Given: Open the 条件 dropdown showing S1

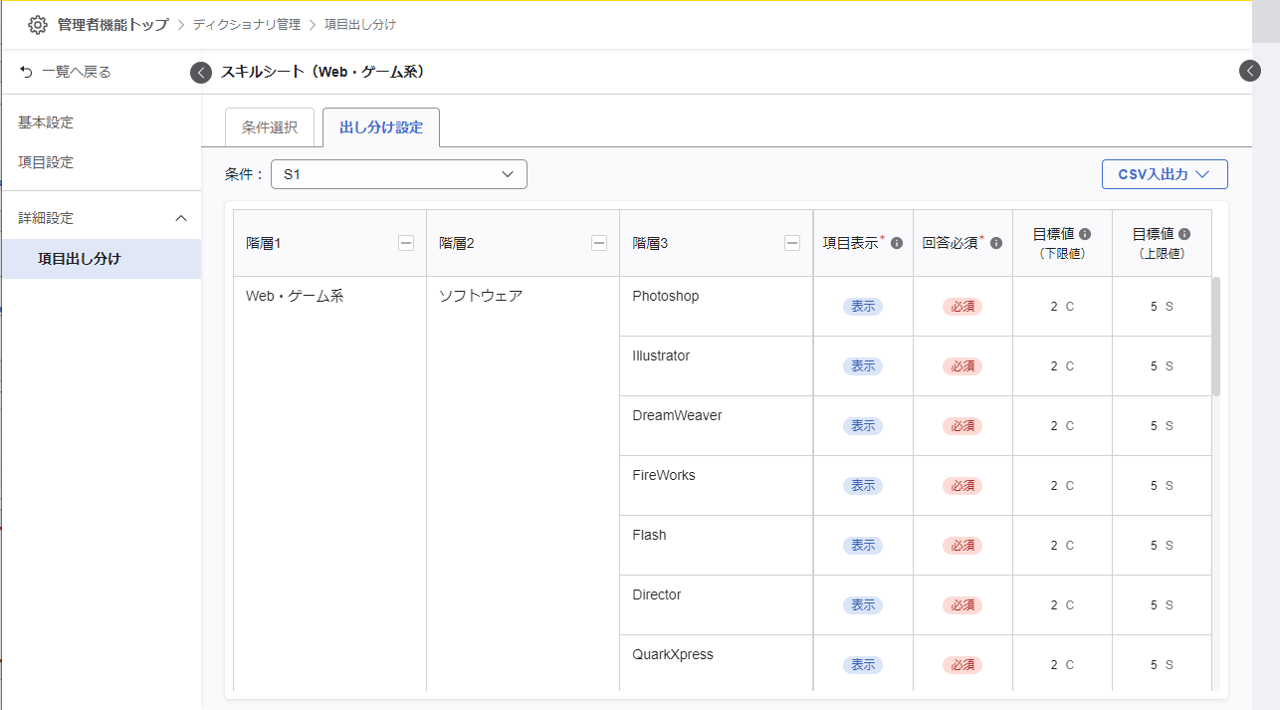Looking at the screenshot, I should click(x=399, y=174).
